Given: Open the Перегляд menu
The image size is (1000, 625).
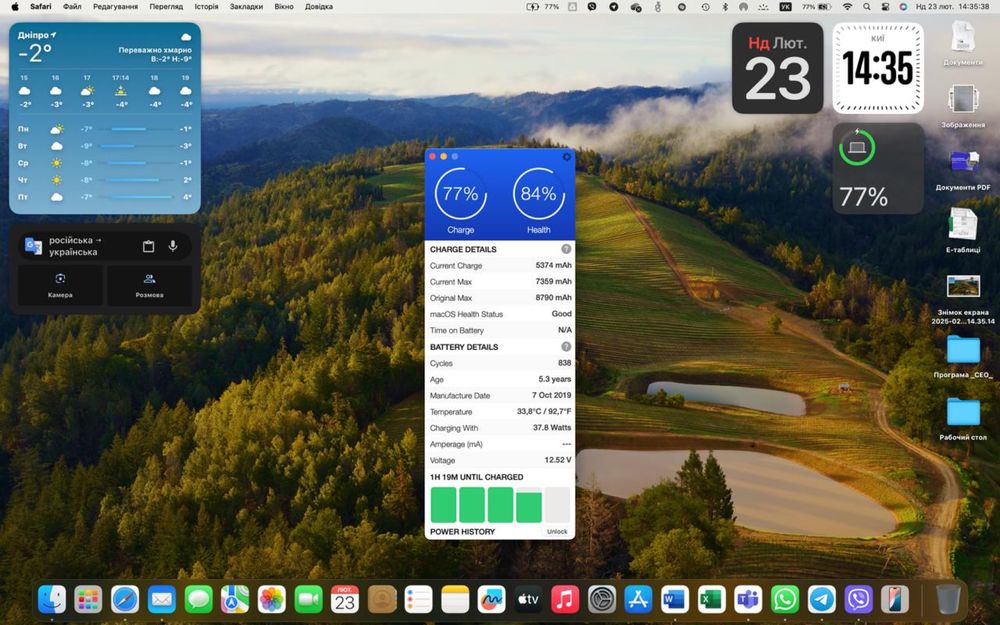Looking at the screenshot, I should [x=166, y=6].
